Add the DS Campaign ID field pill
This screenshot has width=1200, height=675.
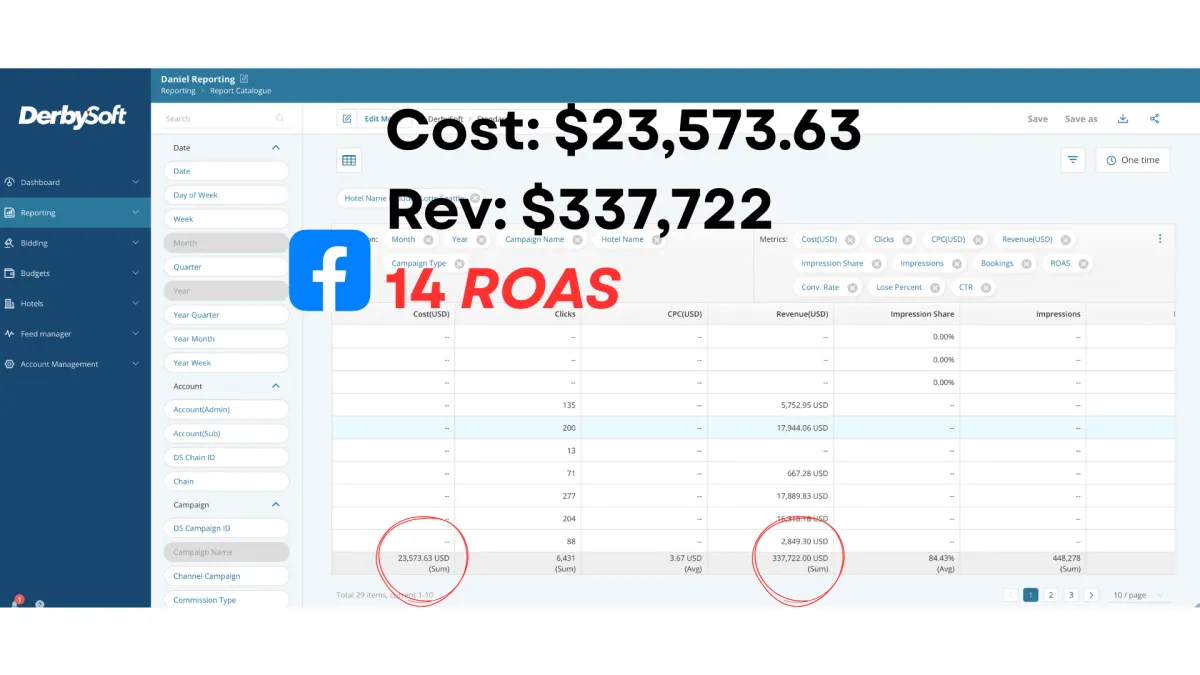(226, 528)
